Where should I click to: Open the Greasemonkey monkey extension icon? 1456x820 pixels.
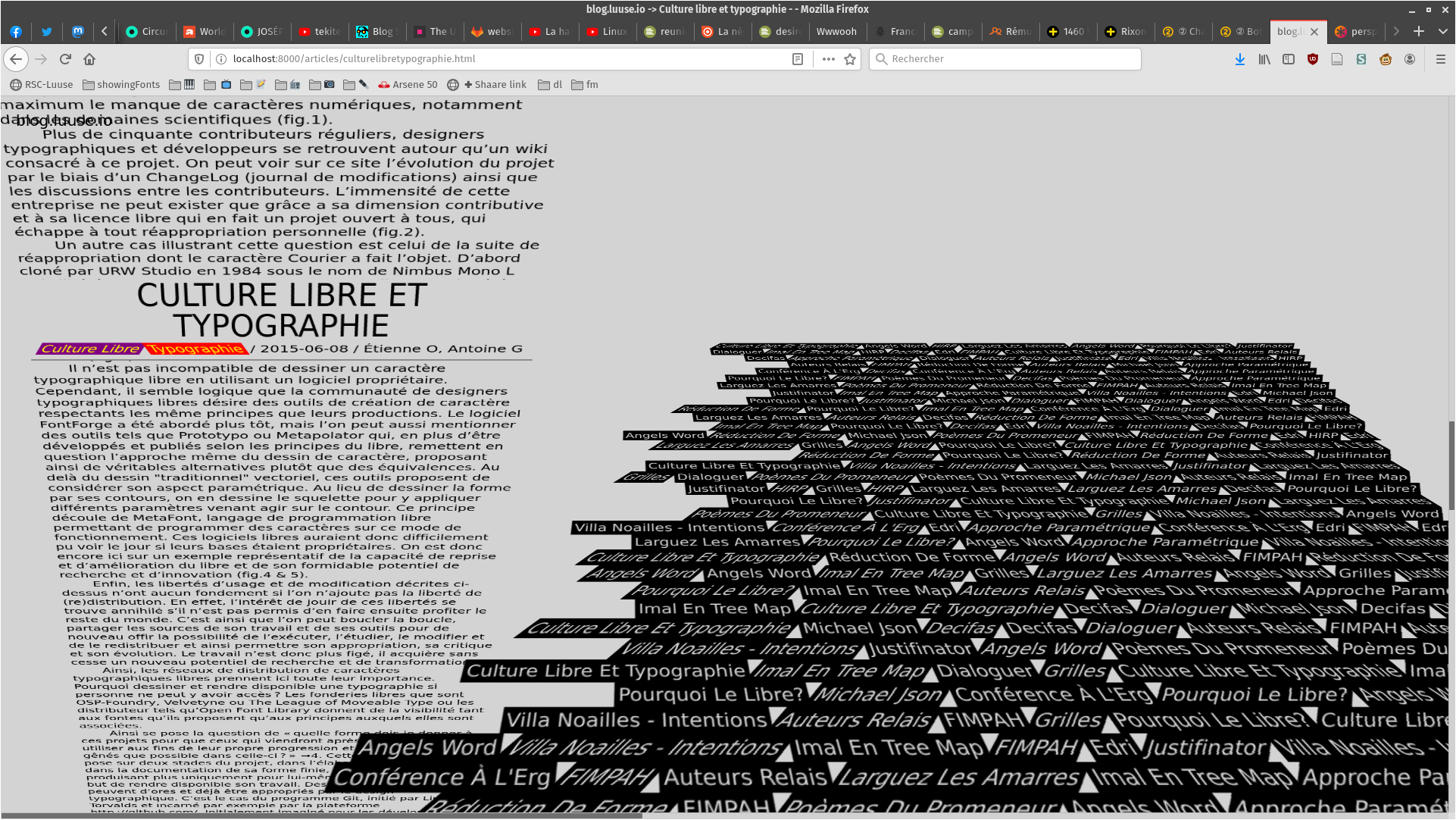(1386, 59)
